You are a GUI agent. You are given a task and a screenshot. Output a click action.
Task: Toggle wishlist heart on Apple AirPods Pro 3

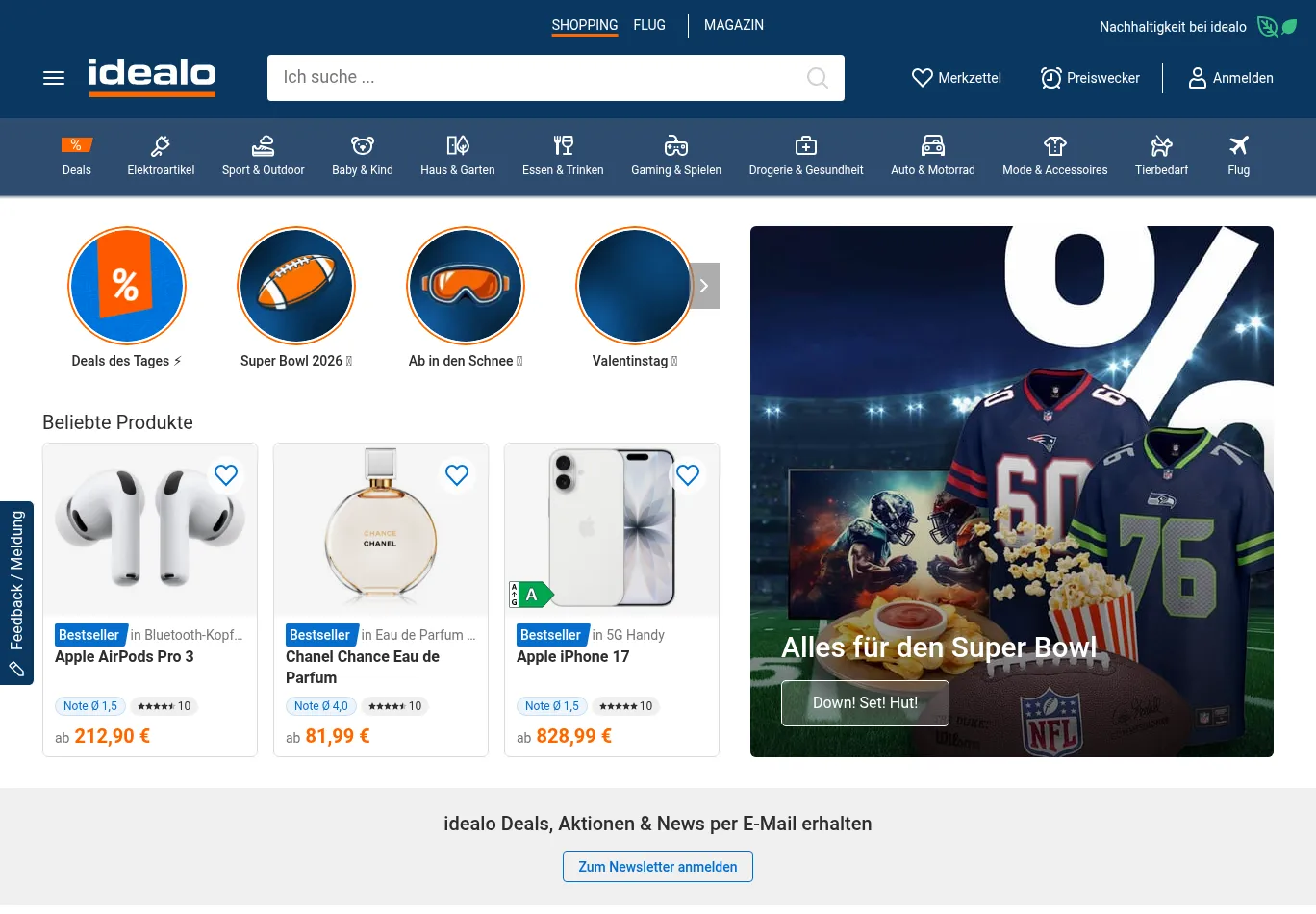[x=226, y=474]
